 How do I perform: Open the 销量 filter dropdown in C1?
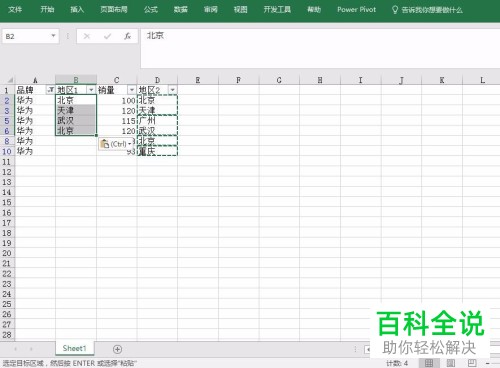click(132, 90)
